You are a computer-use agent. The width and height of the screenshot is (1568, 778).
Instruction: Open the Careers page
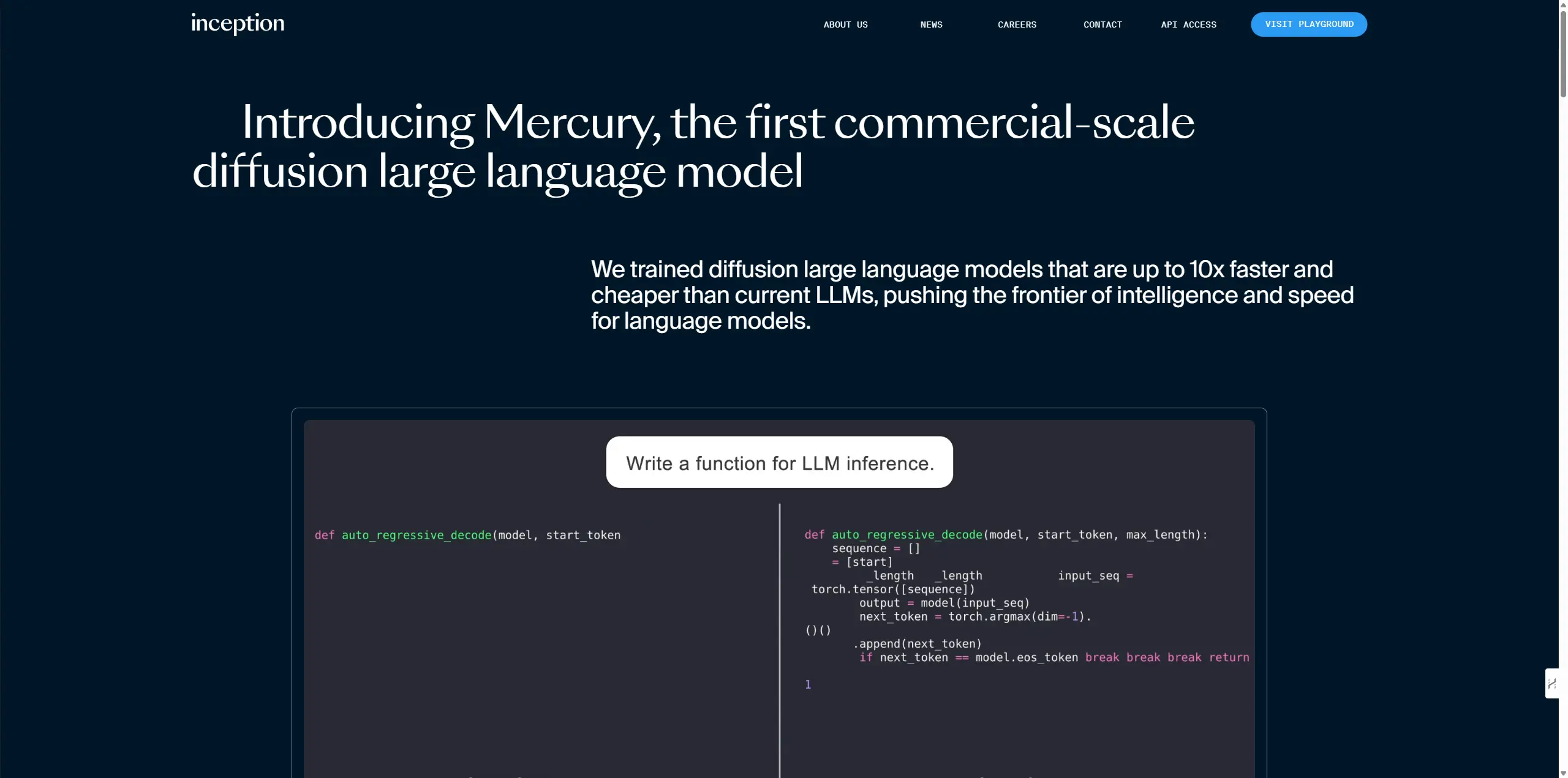pyautogui.click(x=1017, y=24)
